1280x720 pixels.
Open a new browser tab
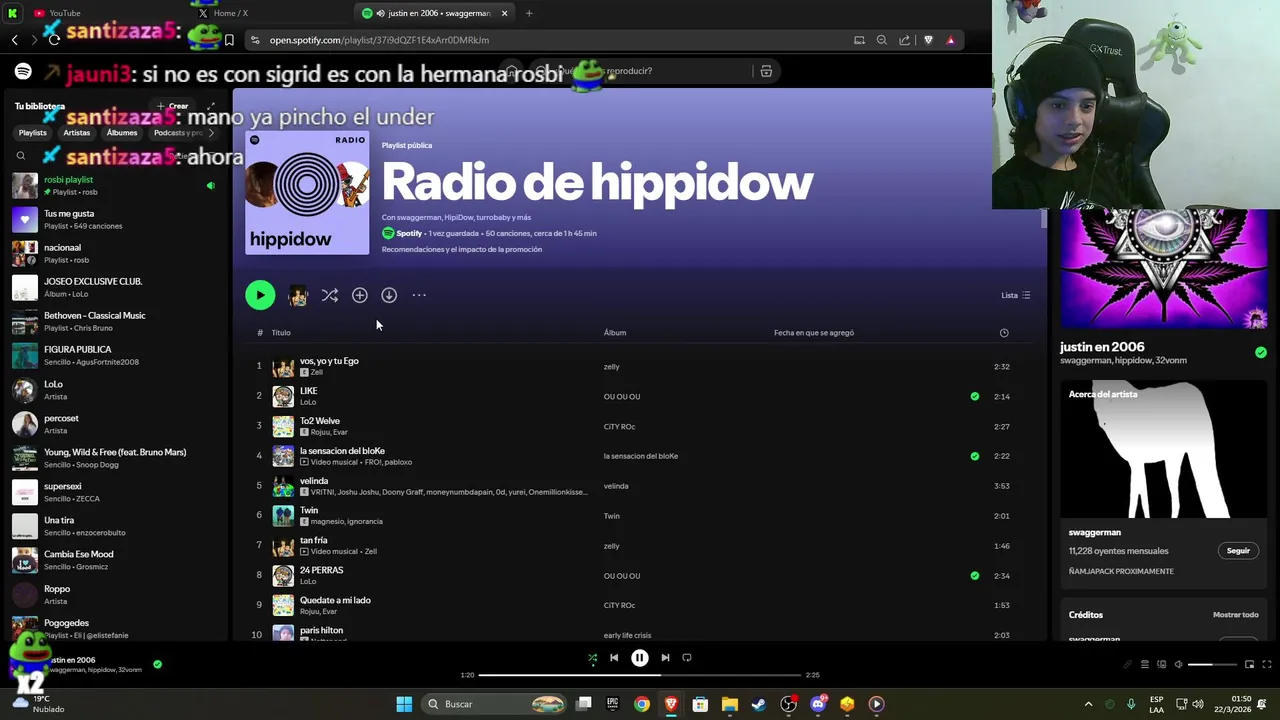pos(529,13)
